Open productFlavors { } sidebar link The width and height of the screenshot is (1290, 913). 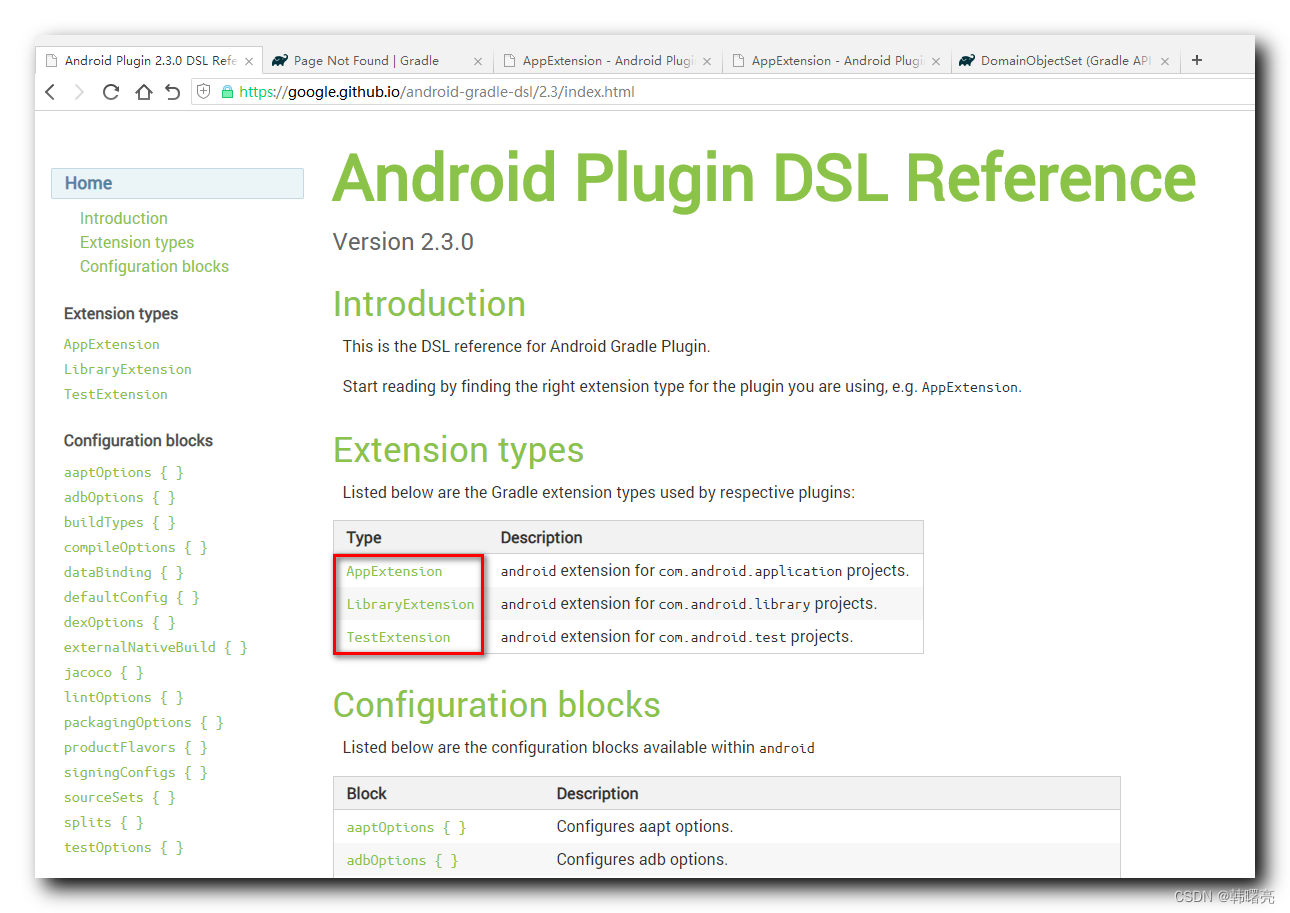pyautogui.click(x=136, y=747)
